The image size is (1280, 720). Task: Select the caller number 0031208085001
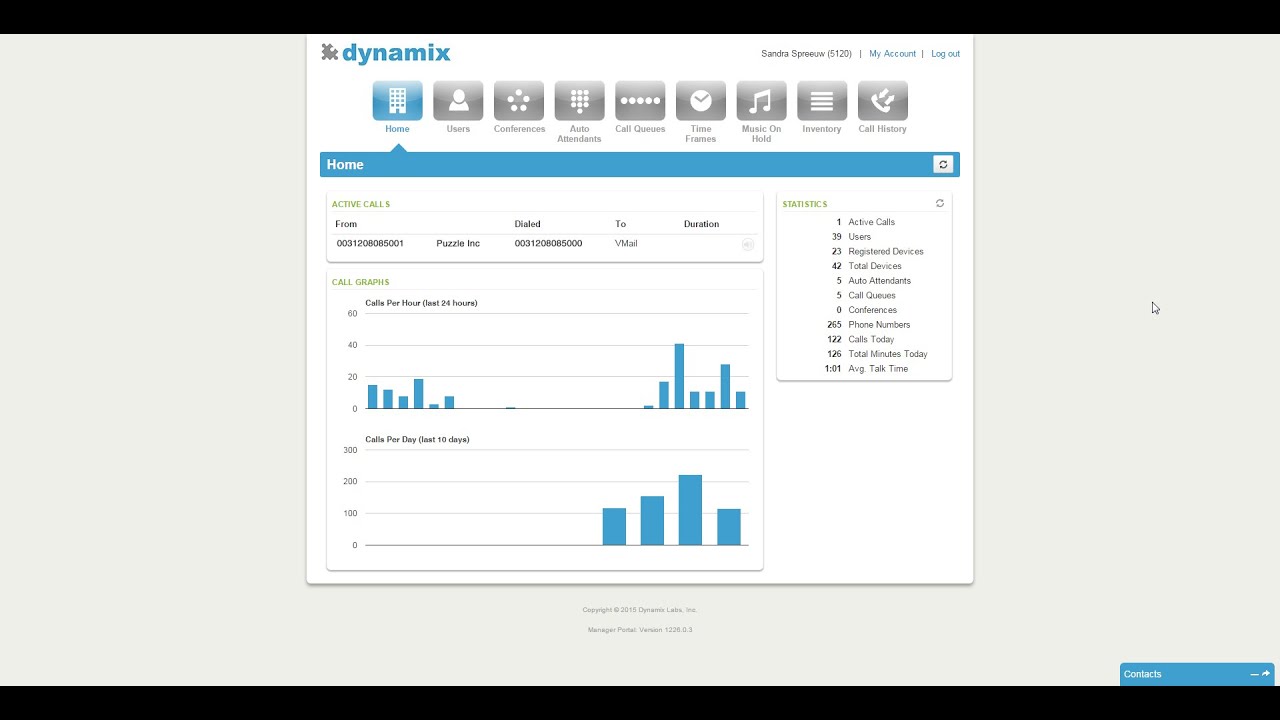370,243
